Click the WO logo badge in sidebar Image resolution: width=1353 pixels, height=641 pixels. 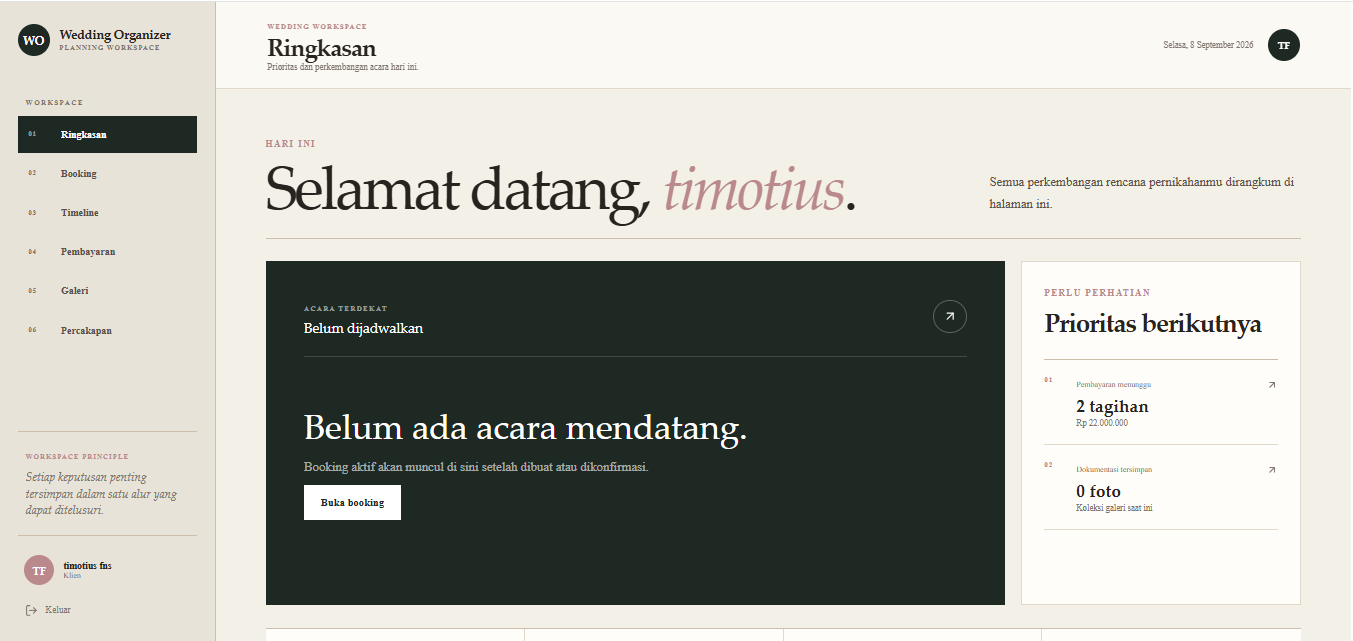pos(33,41)
